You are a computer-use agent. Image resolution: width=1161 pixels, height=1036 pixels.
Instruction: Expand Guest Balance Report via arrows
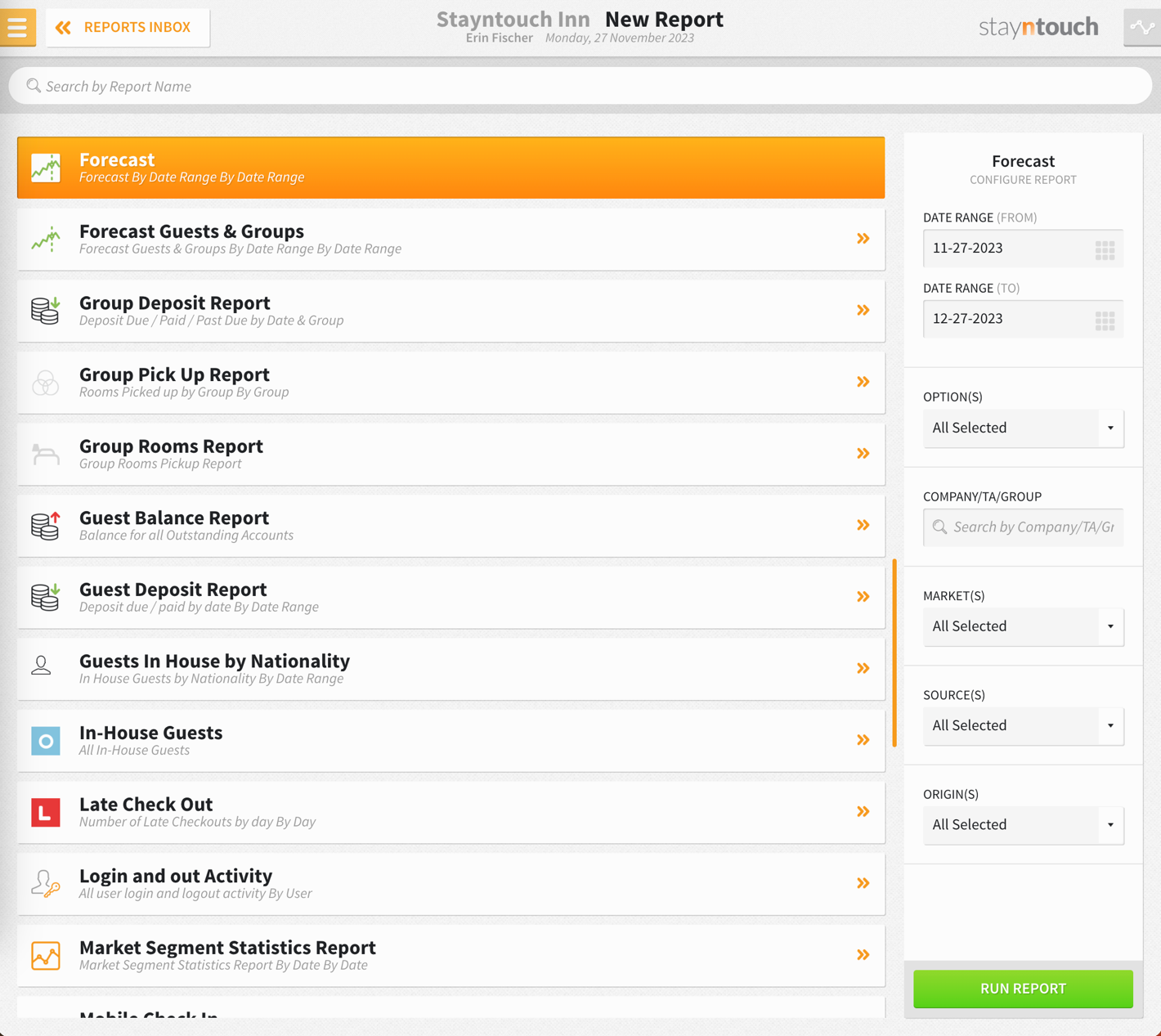pos(863,525)
